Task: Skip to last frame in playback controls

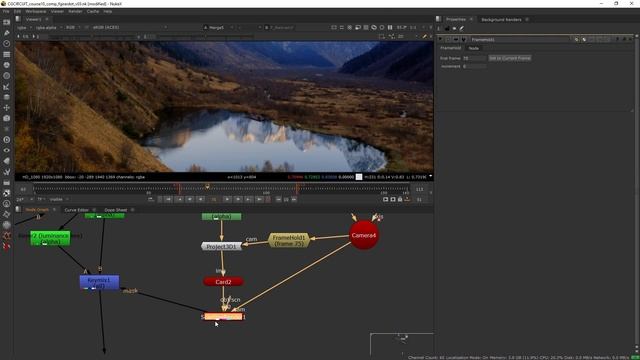Action: pos(259,199)
